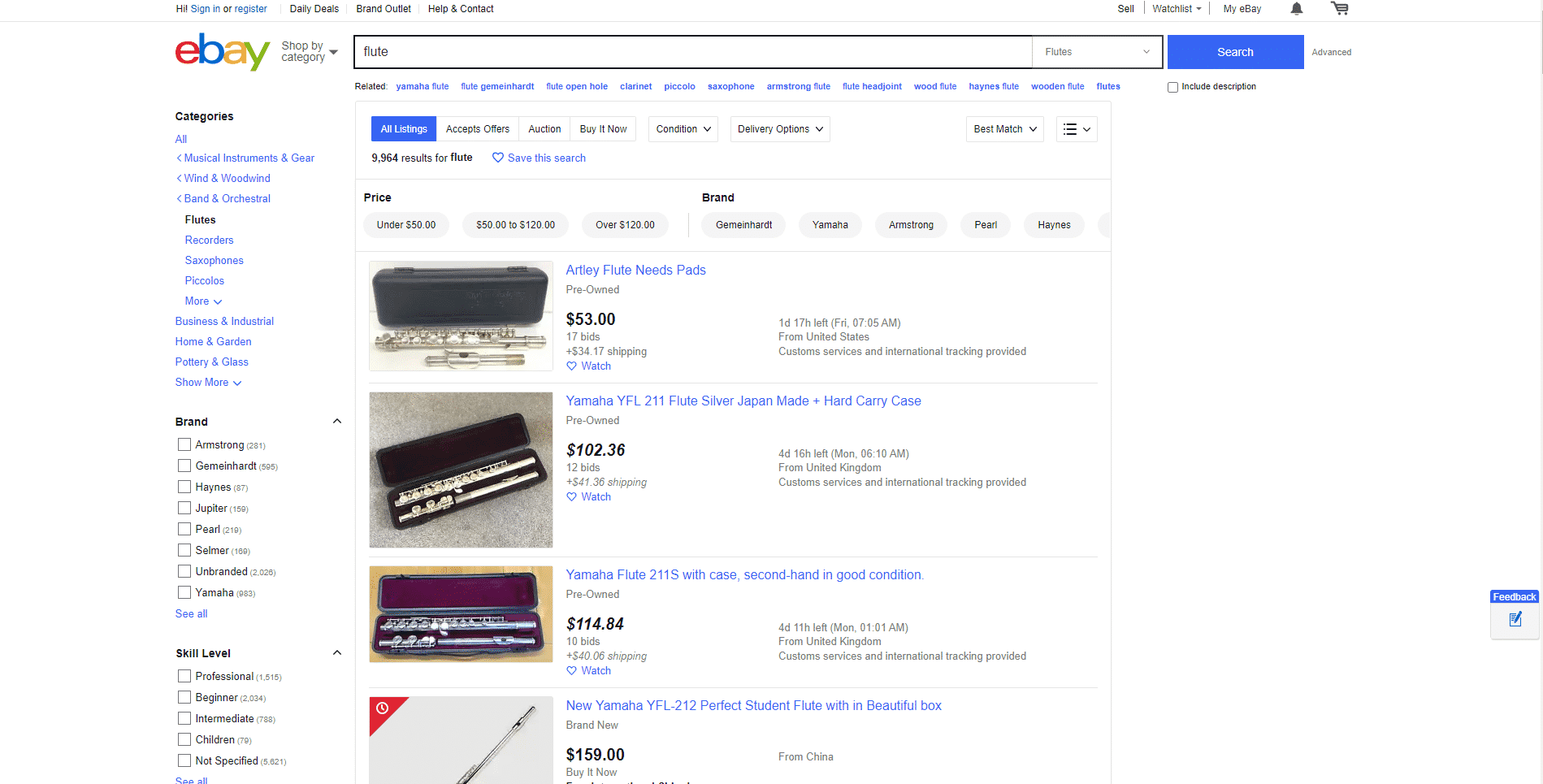This screenshot has width=1543, height=784.
Task: Enable the Jupiter brand filter
Action: pos(184,508)
